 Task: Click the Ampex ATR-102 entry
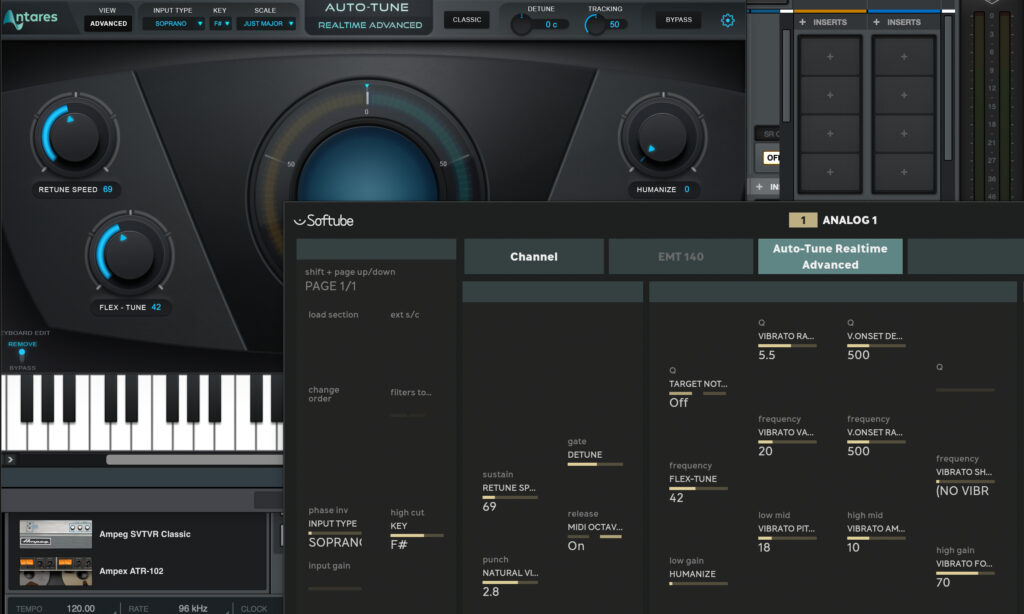click(x=131, y=571)
